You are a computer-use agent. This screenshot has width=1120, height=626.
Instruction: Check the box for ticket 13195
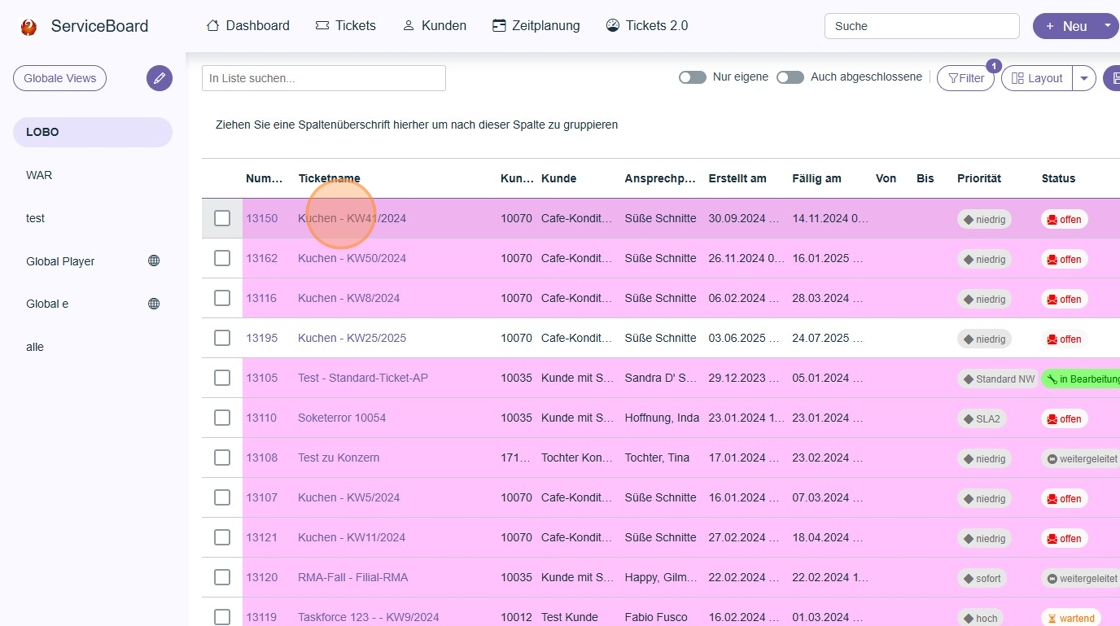[222, 338]
